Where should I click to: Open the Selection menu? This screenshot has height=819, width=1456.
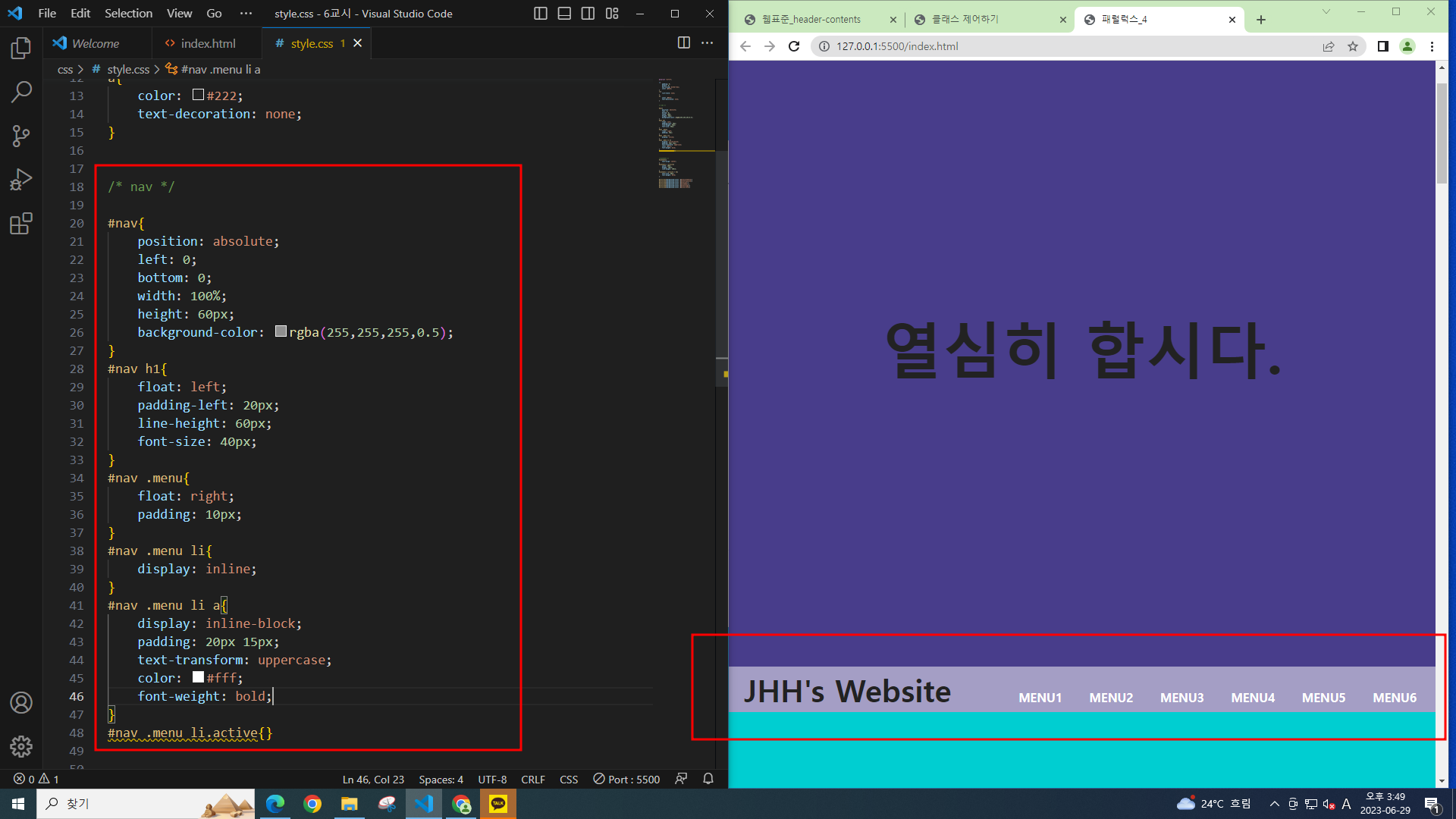[x=128, y=14]
